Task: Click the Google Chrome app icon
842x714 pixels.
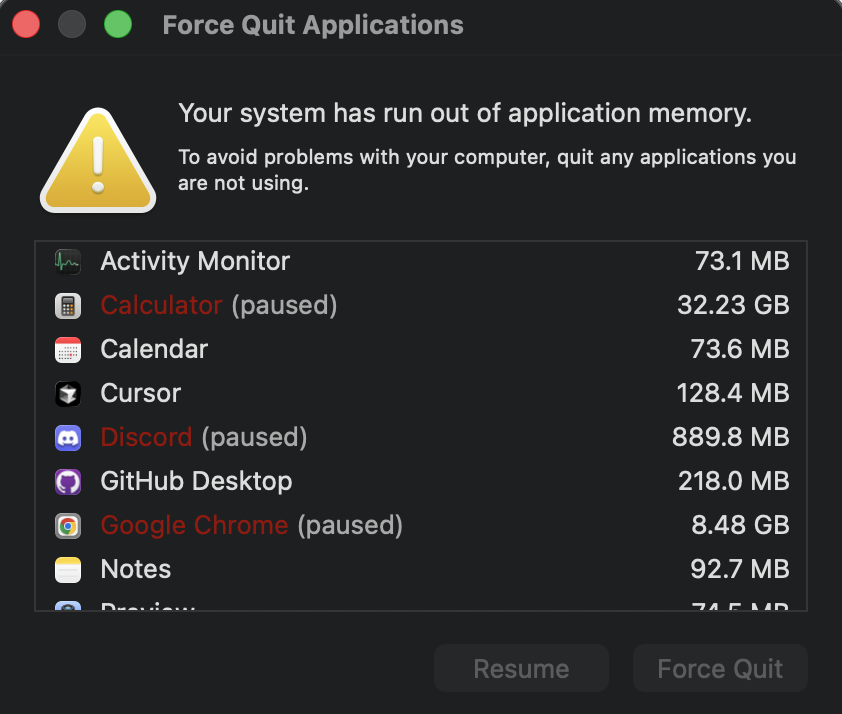Action: tap(68, 525)
